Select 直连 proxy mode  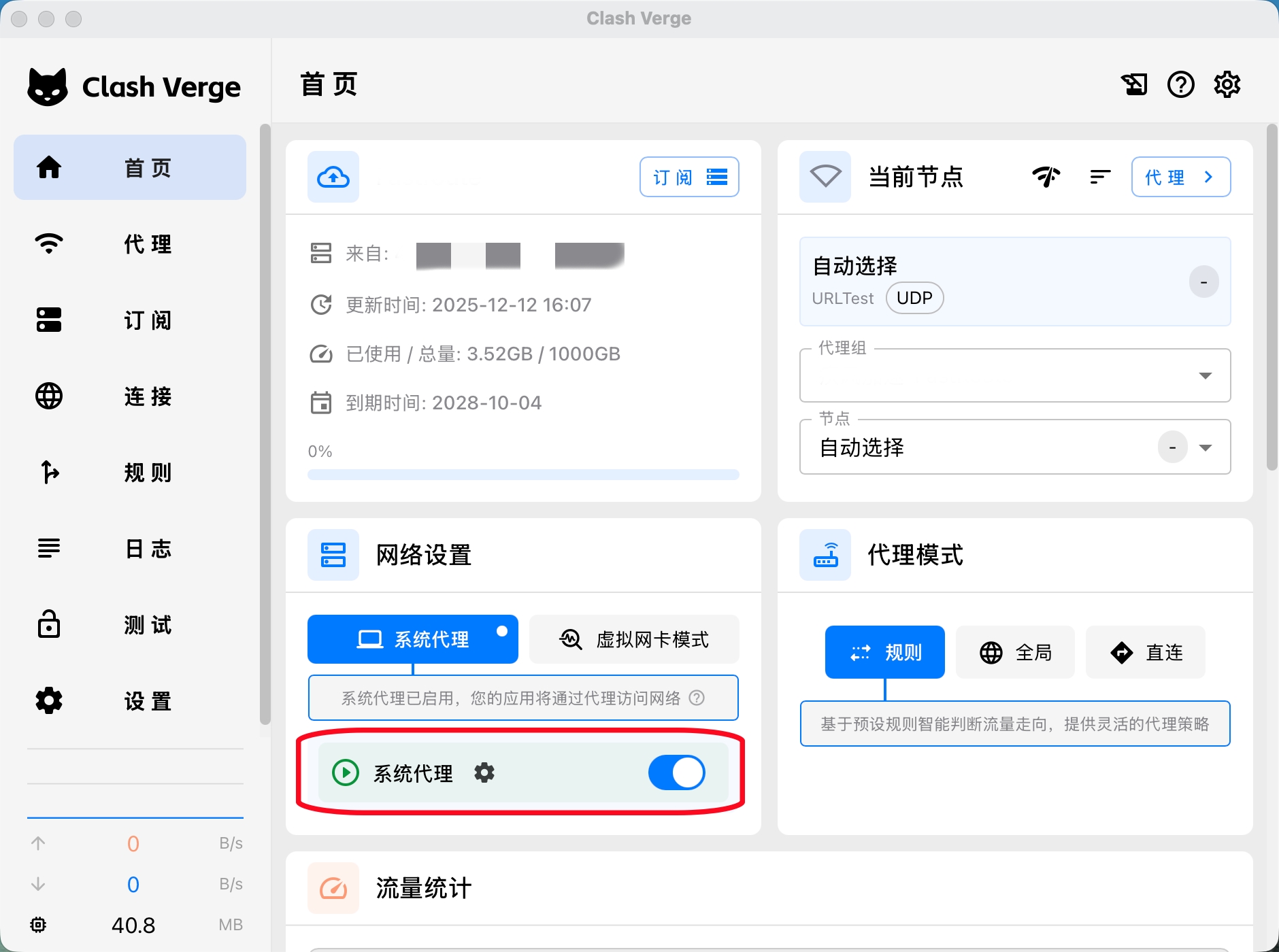pos(1146,653)
